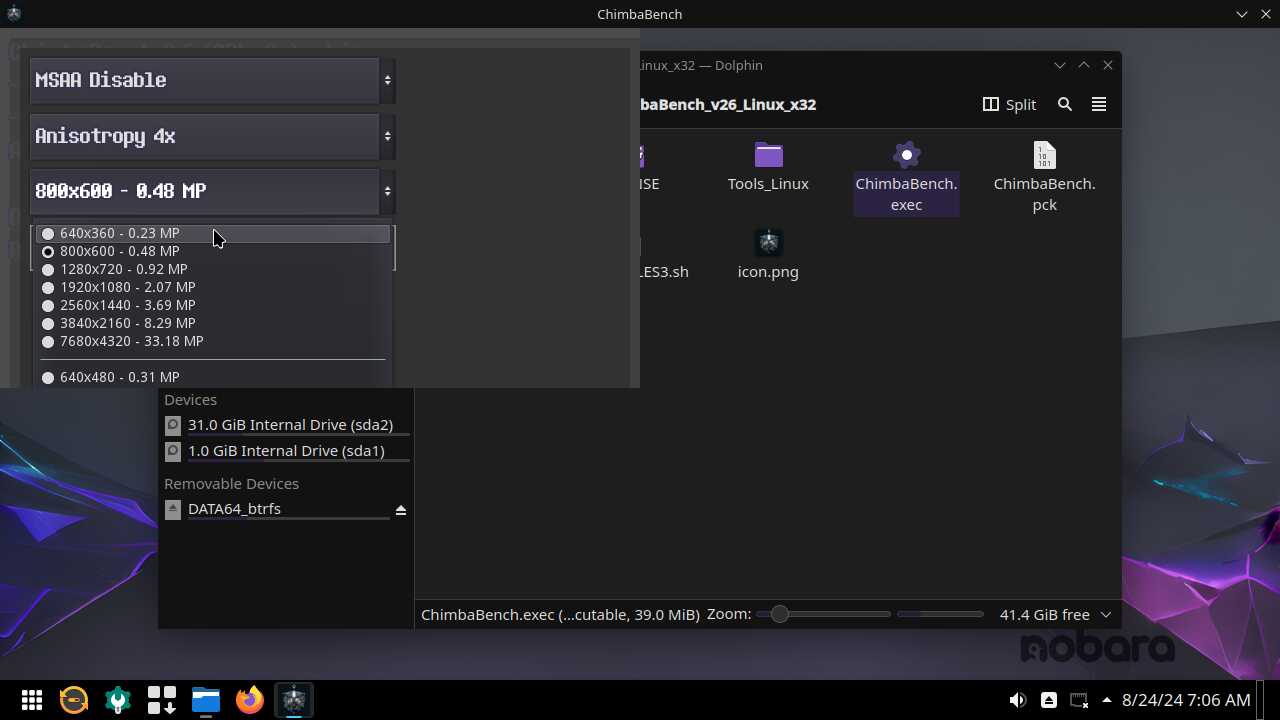
Task: Open the DATA64_btrfs removable device
Action: click(276, 509)
